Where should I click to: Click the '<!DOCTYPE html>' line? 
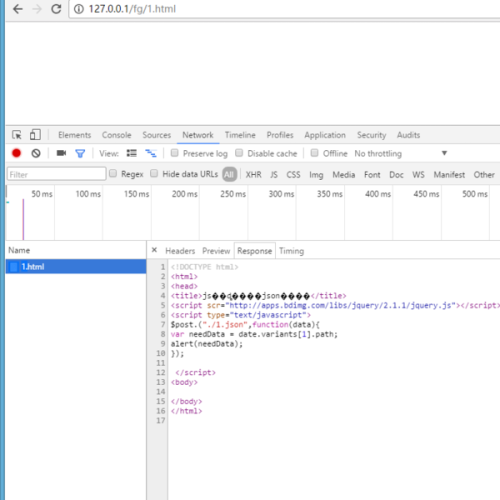(204, 267)
